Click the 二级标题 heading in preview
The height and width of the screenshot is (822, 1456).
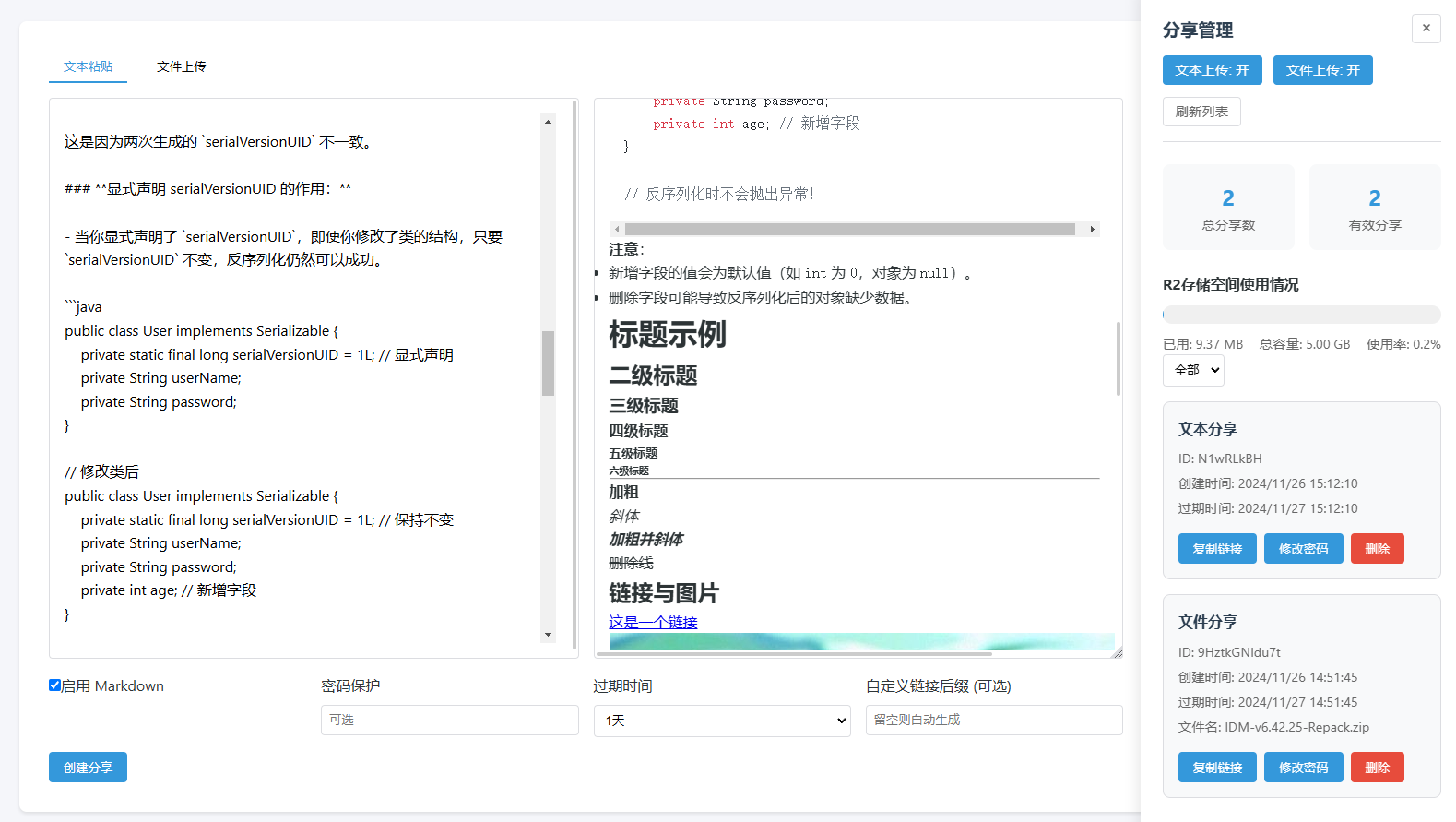click(x=653, y=375)
